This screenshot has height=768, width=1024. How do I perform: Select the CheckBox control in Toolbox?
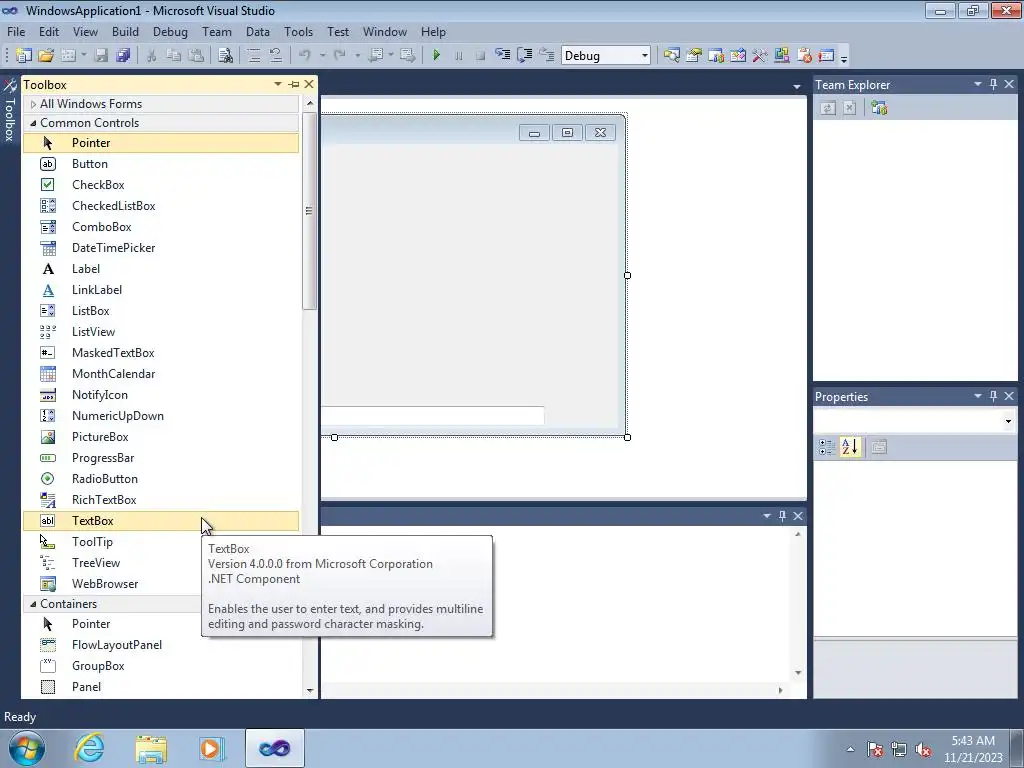click(161, 185)
